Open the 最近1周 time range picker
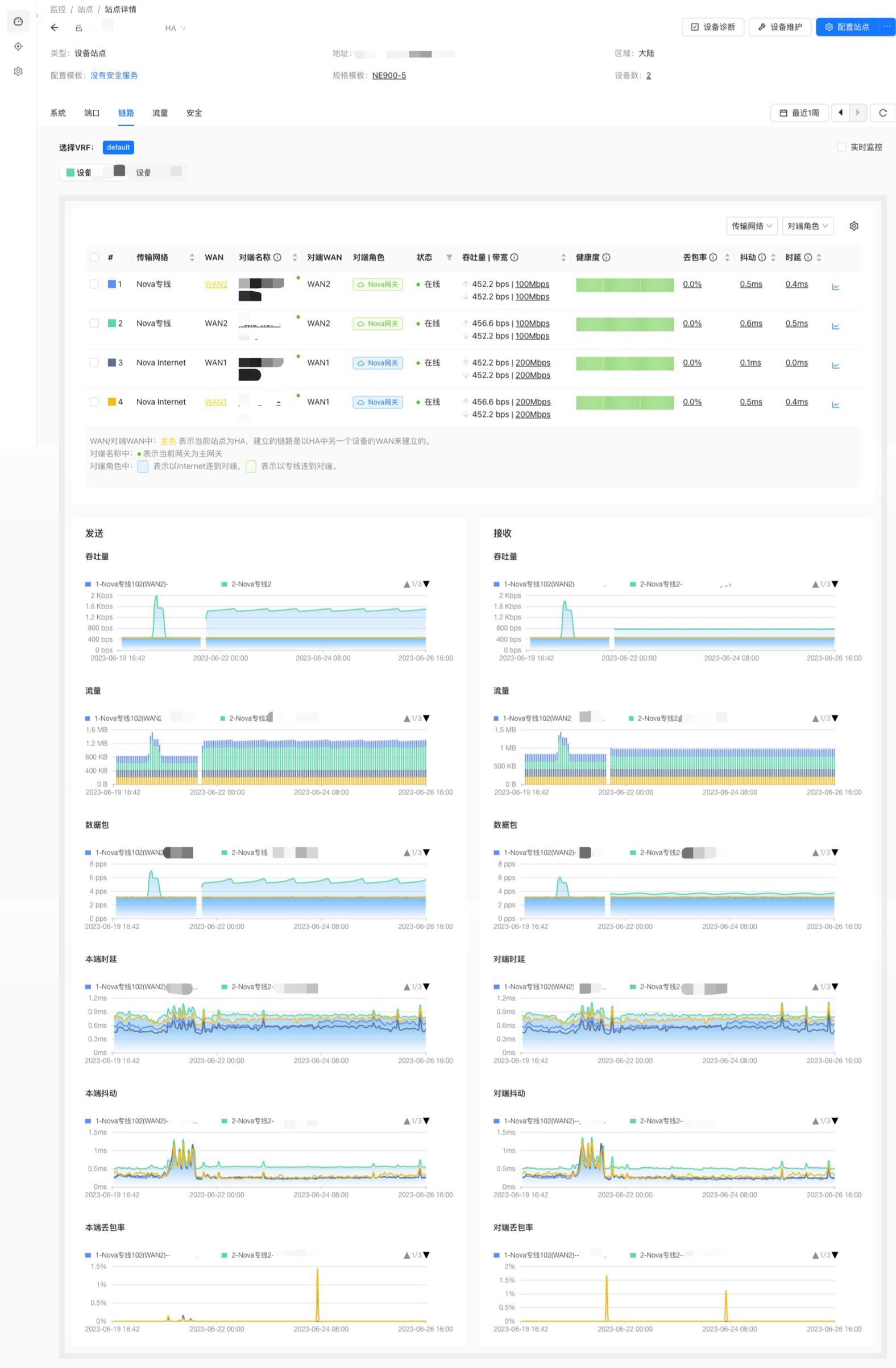Image resolution: width=896 pixels, height=1368 pixels. click(x=799, y=113)
